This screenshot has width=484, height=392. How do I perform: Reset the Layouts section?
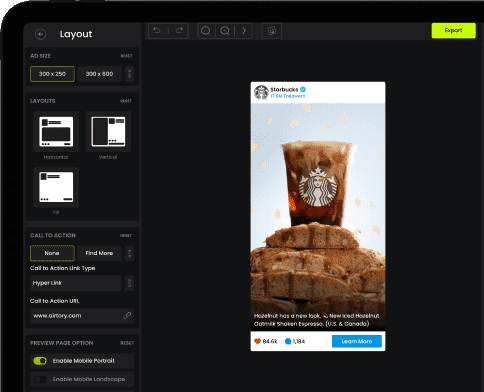pyautogui.click(x=126, y=101)
